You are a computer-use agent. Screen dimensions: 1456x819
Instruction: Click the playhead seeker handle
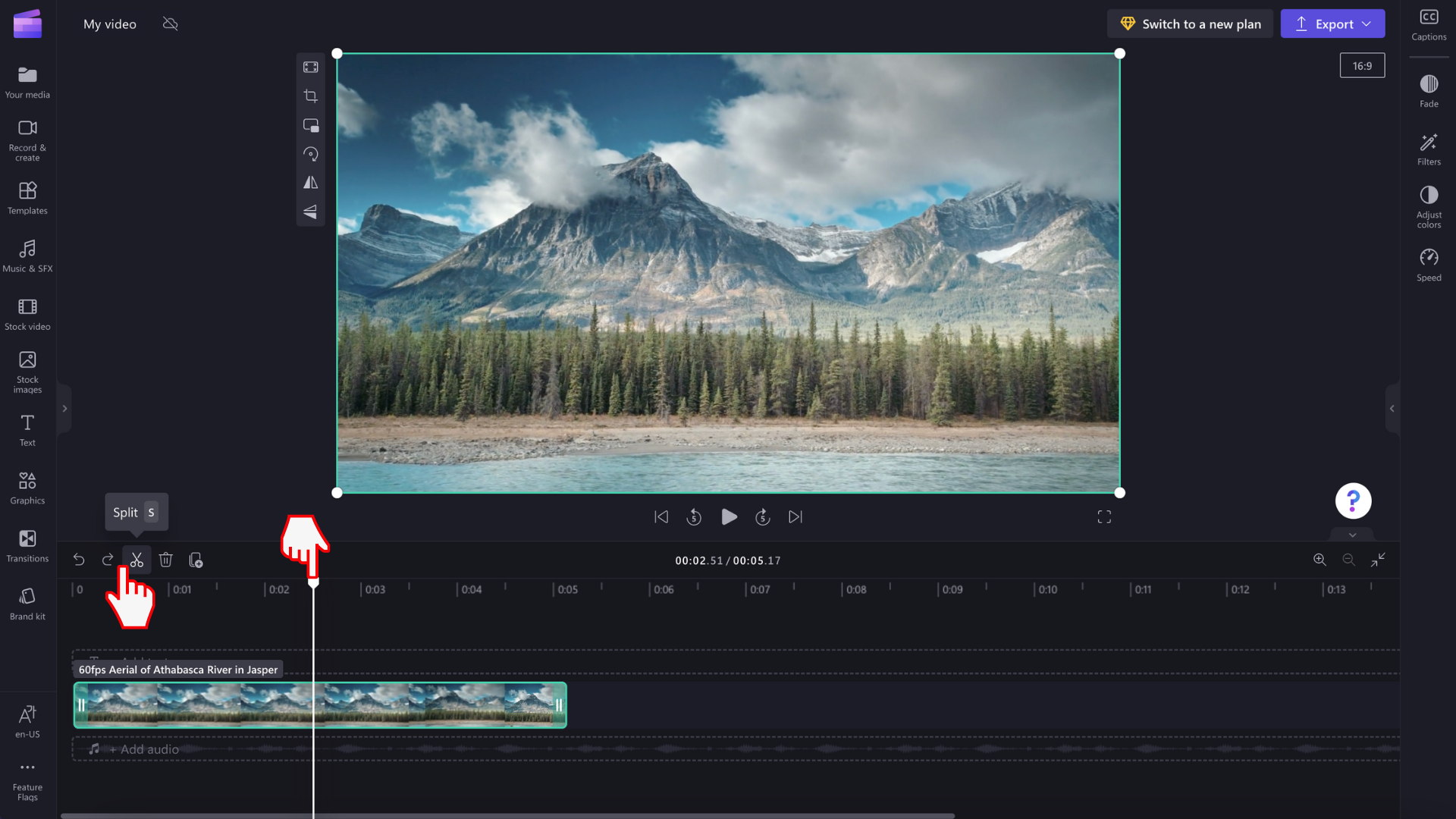[x=313, y=582]
